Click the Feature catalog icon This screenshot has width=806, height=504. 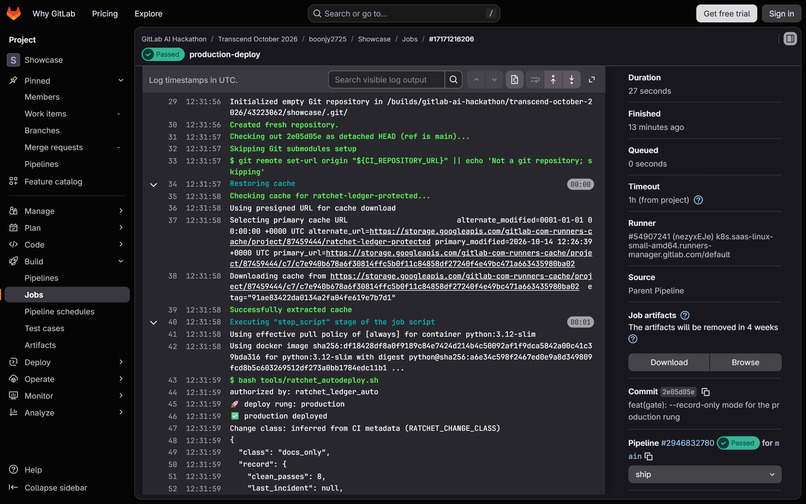tap(13, 181)
